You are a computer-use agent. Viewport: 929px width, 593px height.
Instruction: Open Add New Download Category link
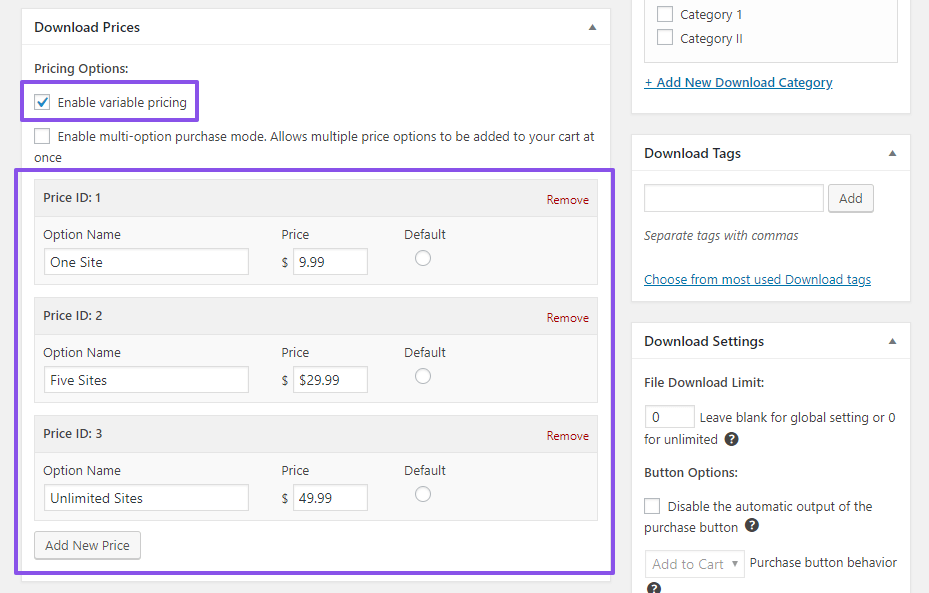(x=738, y=82)
